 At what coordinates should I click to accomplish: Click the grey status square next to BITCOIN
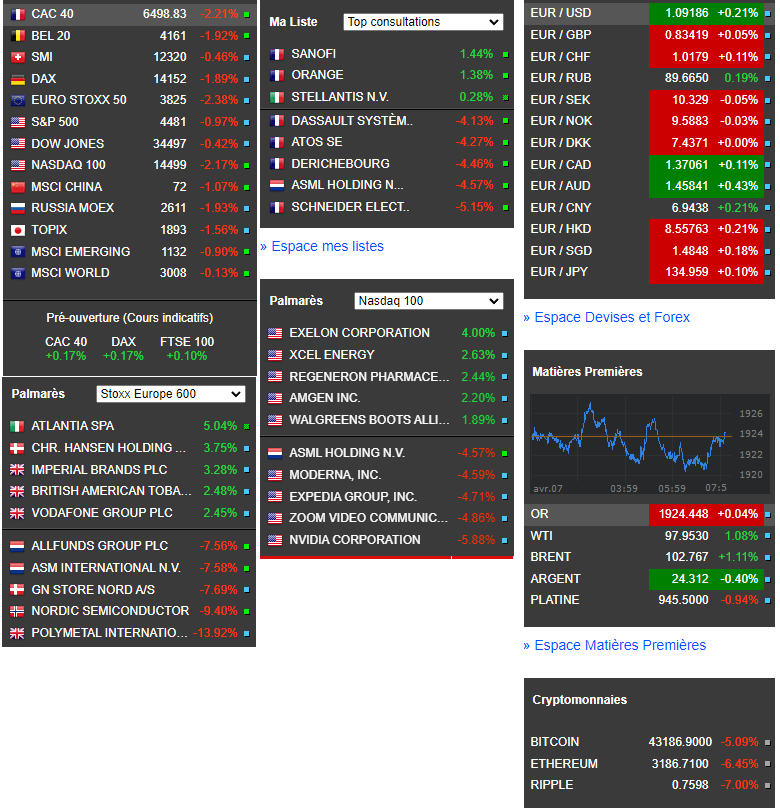(x=768, y=743)
